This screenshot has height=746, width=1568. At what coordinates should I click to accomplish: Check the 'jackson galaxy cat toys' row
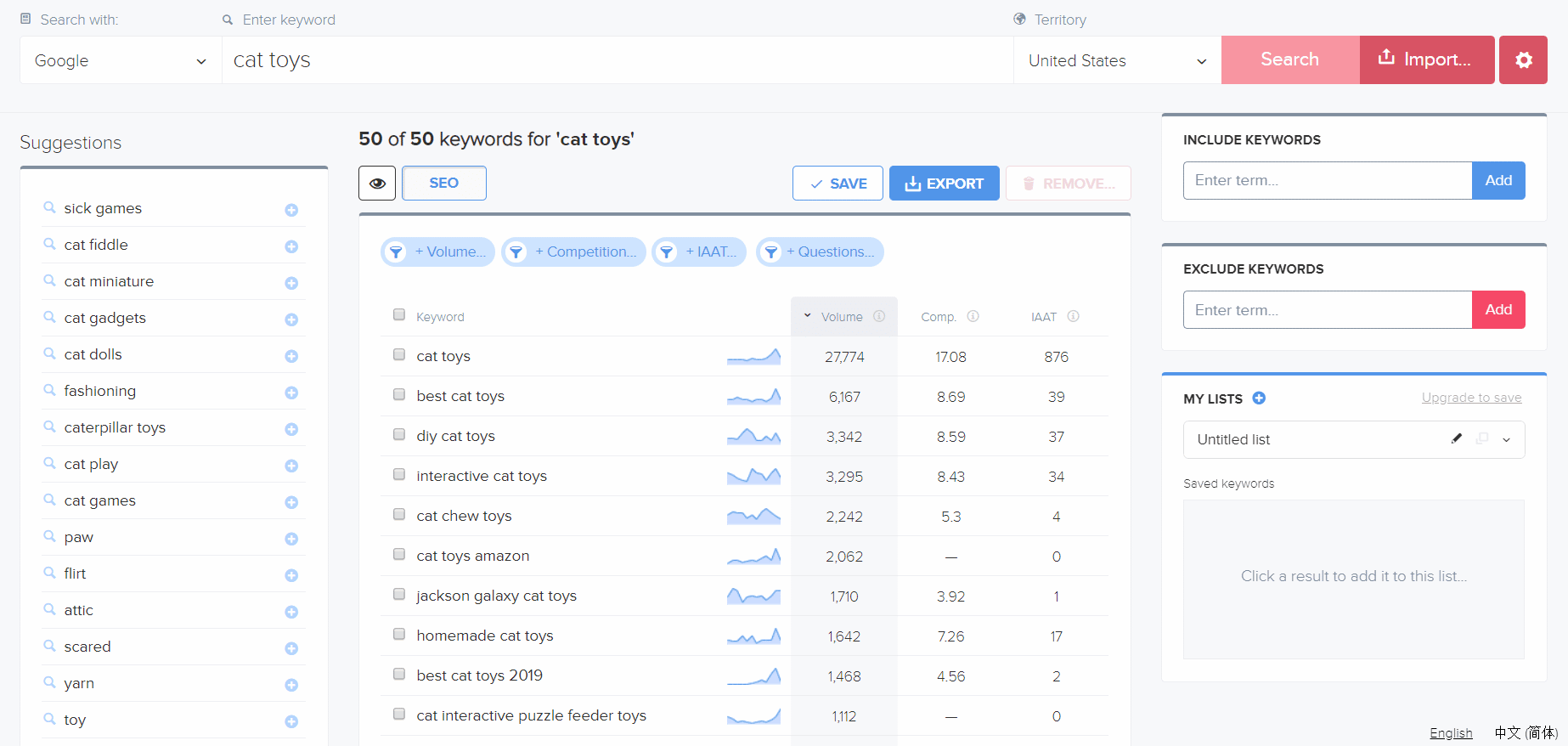(x=399, y=594)
